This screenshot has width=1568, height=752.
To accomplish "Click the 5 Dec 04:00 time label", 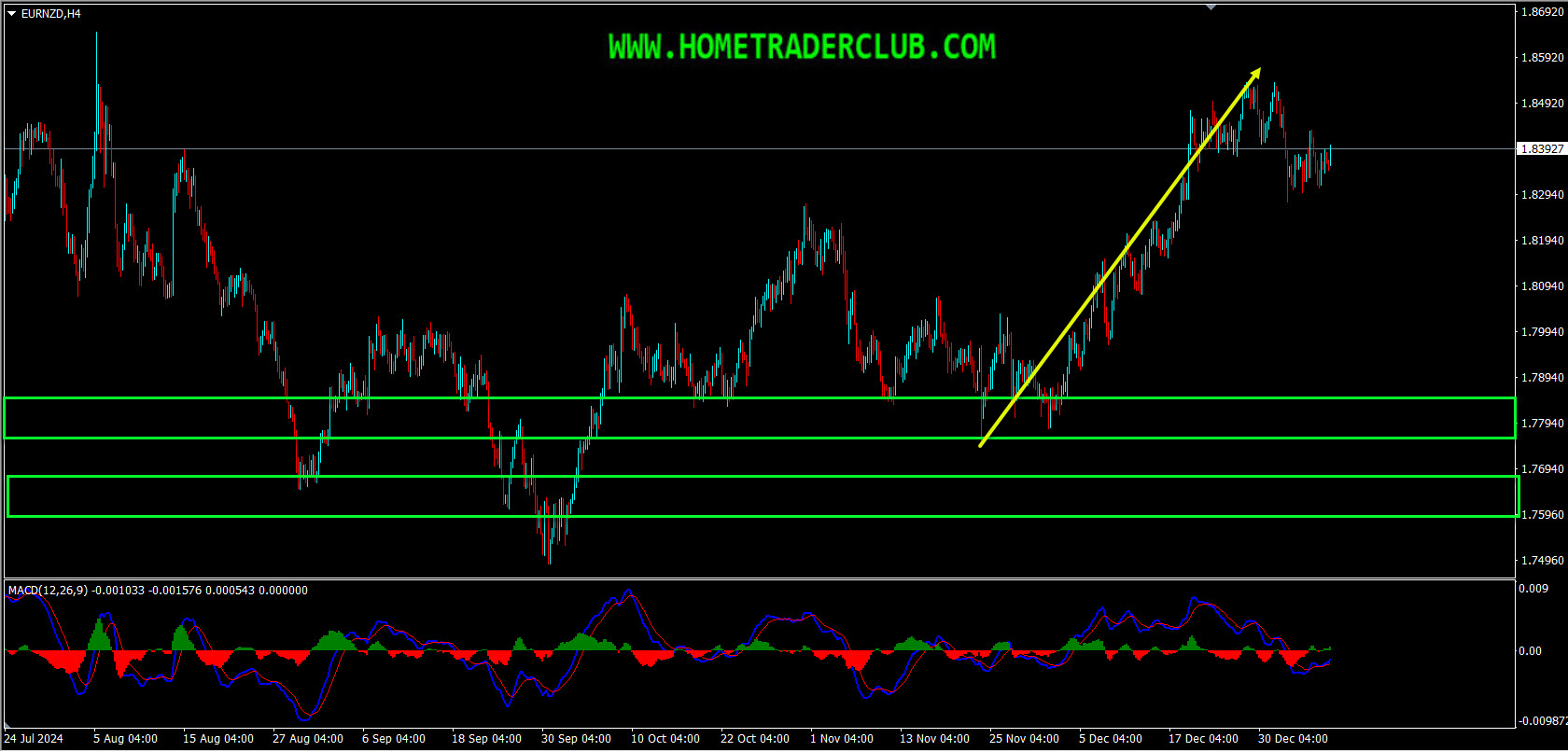I will 1111,739.
